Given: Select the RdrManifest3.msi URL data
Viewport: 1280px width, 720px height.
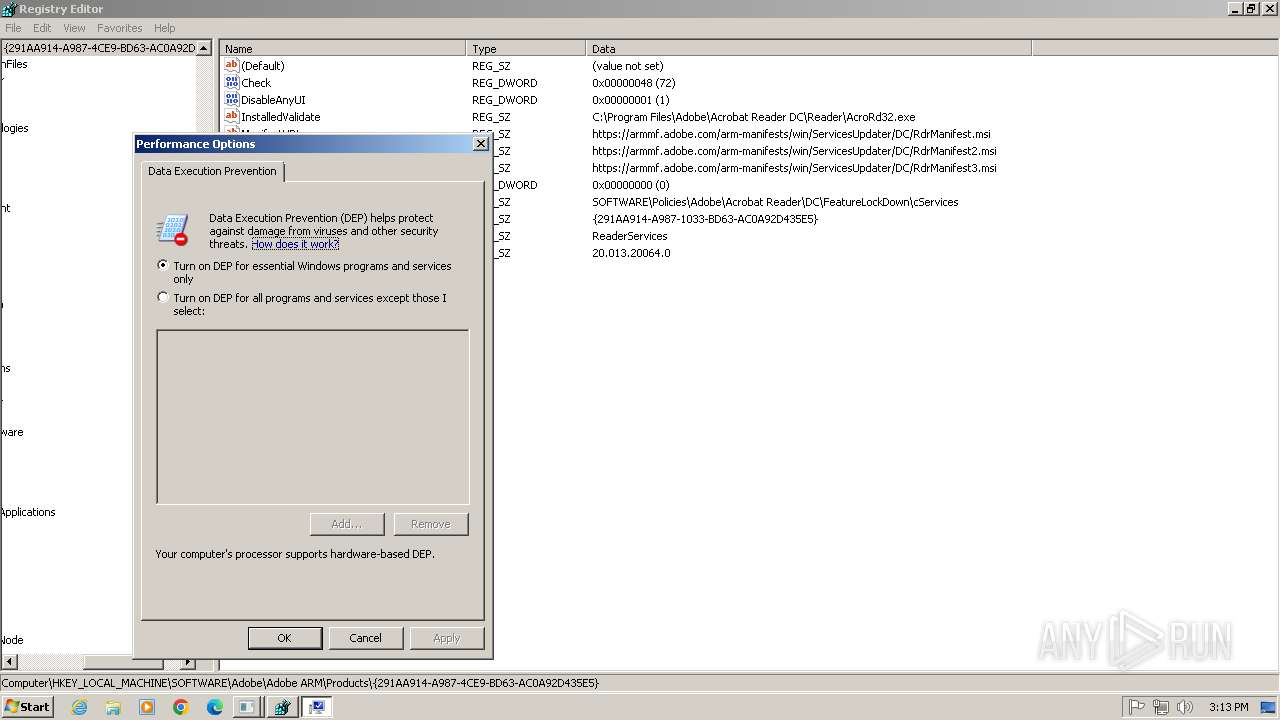Looking at the screenshot, I should (x=794, y=168).
